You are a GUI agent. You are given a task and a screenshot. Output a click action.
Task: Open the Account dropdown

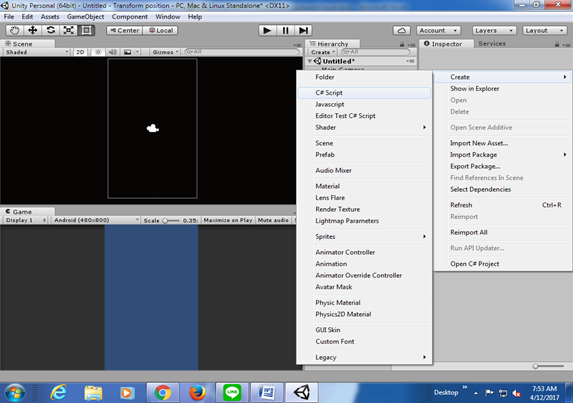click(x=438, y=30)
